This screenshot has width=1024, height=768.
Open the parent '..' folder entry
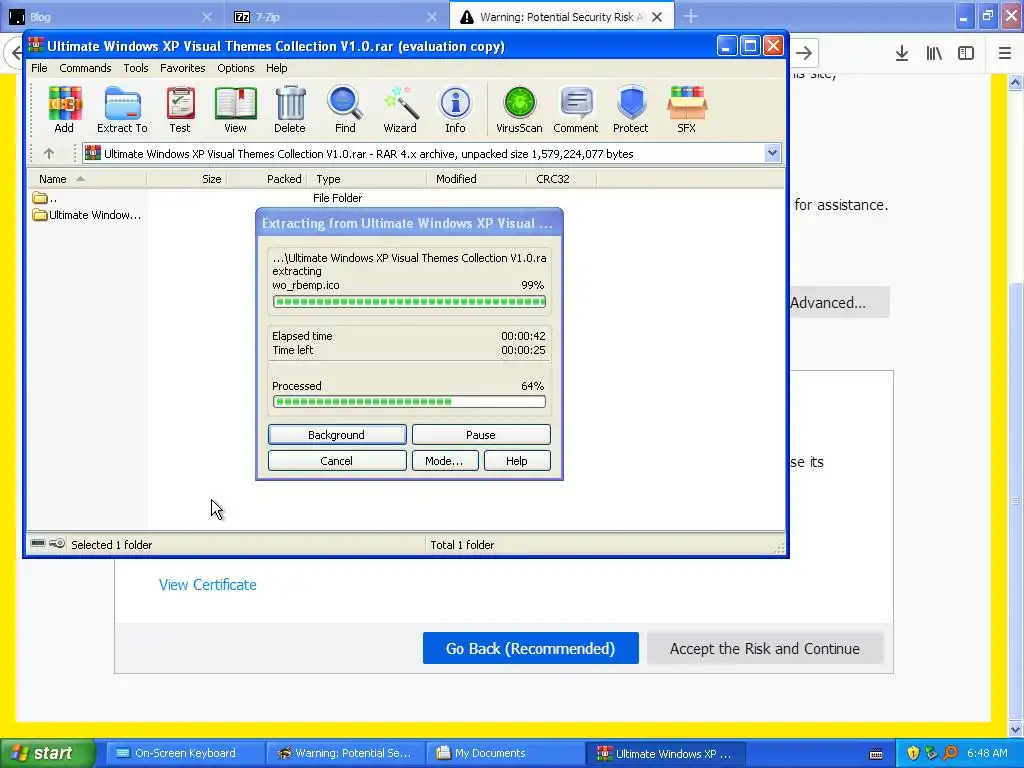(x=44, y=198)
